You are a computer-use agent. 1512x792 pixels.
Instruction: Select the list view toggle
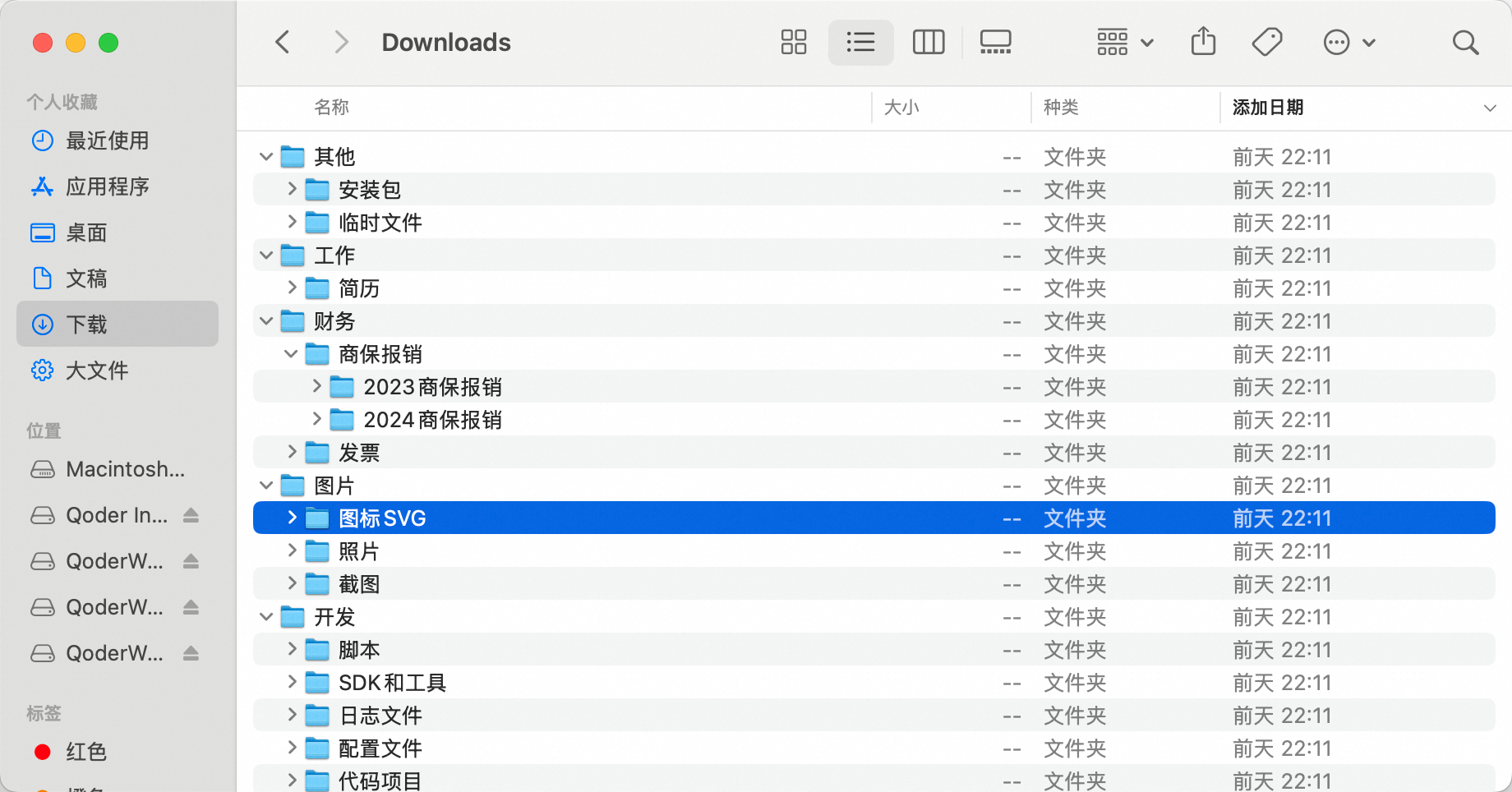860,42
